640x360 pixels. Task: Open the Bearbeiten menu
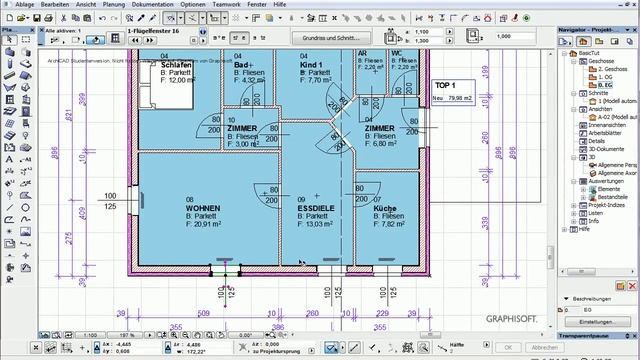pyautogui.click(x=55, y=4)
